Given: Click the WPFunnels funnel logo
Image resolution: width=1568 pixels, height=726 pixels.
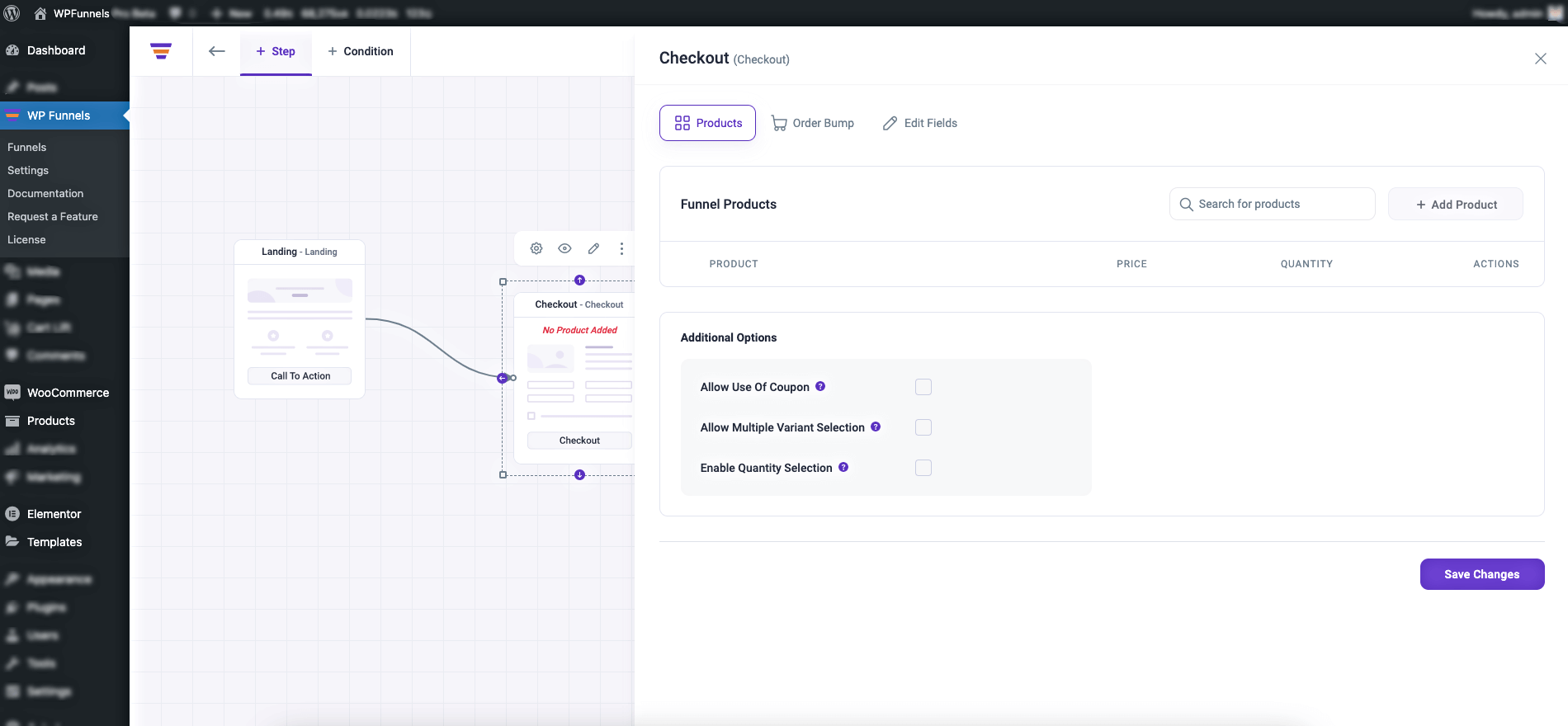Looking at the screenshot, I should click(x=161, y=51).
